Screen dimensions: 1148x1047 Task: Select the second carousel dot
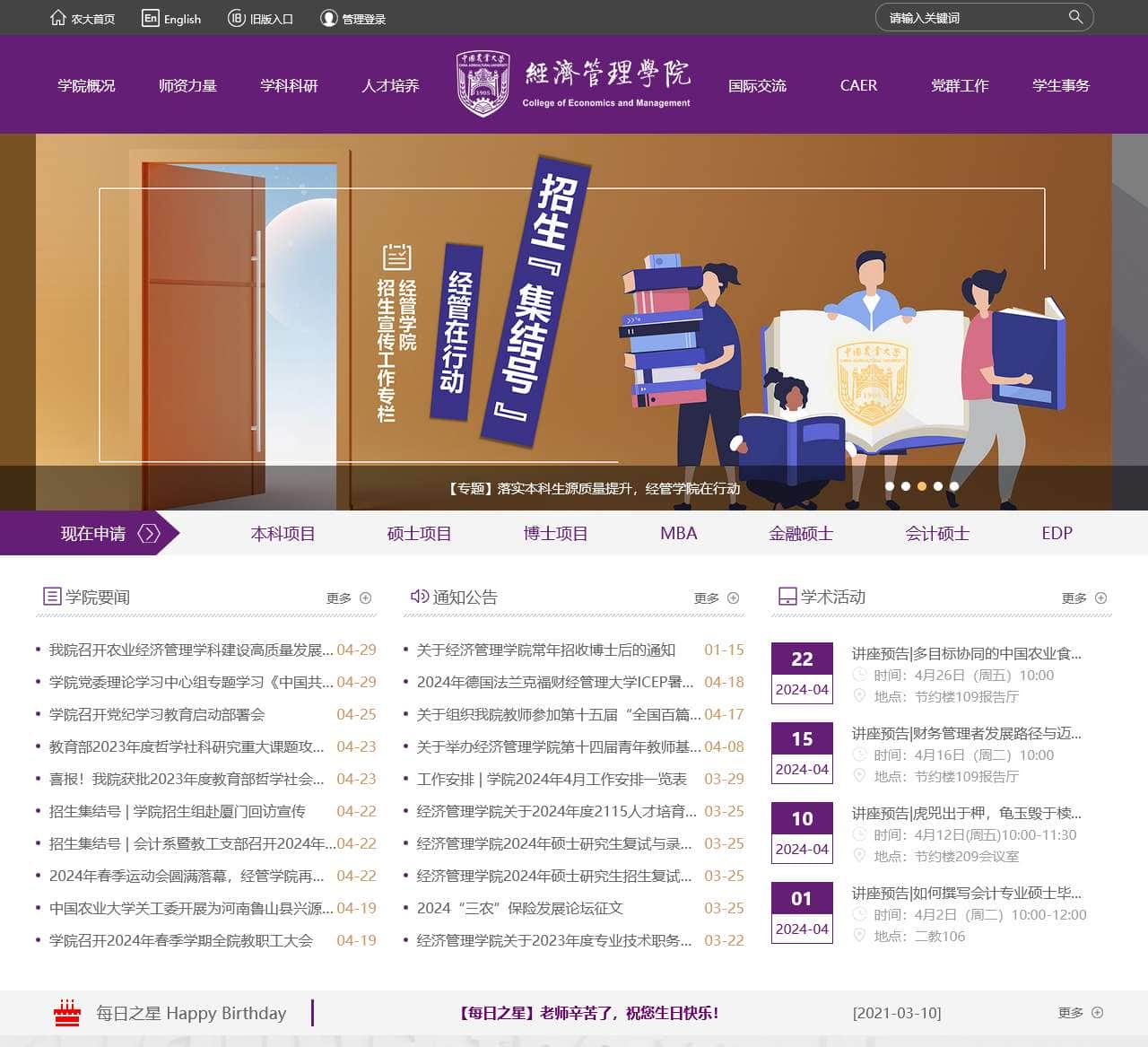(x=906, y=486)
